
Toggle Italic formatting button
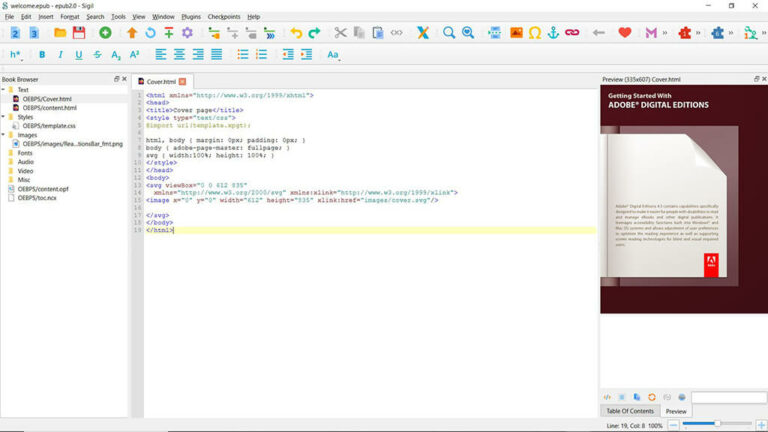[x=60, y=55]
